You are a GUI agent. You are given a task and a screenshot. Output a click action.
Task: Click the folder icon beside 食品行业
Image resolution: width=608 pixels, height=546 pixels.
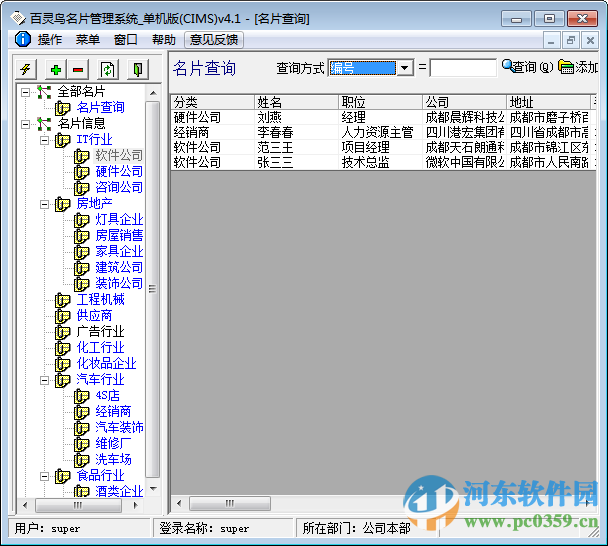[62, 476]
